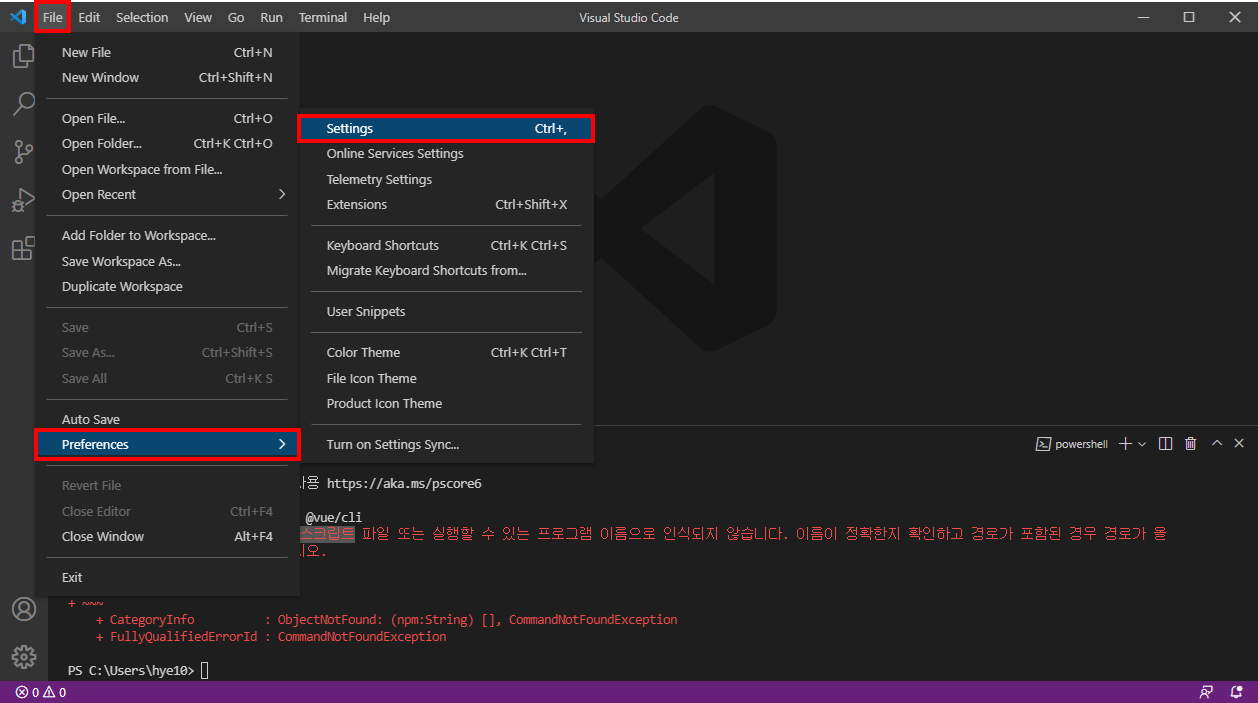Open the Accounts icon in activity bar
Image resolution: width=1258 pixels, height=703 pixels.
[x=23, y=609]
